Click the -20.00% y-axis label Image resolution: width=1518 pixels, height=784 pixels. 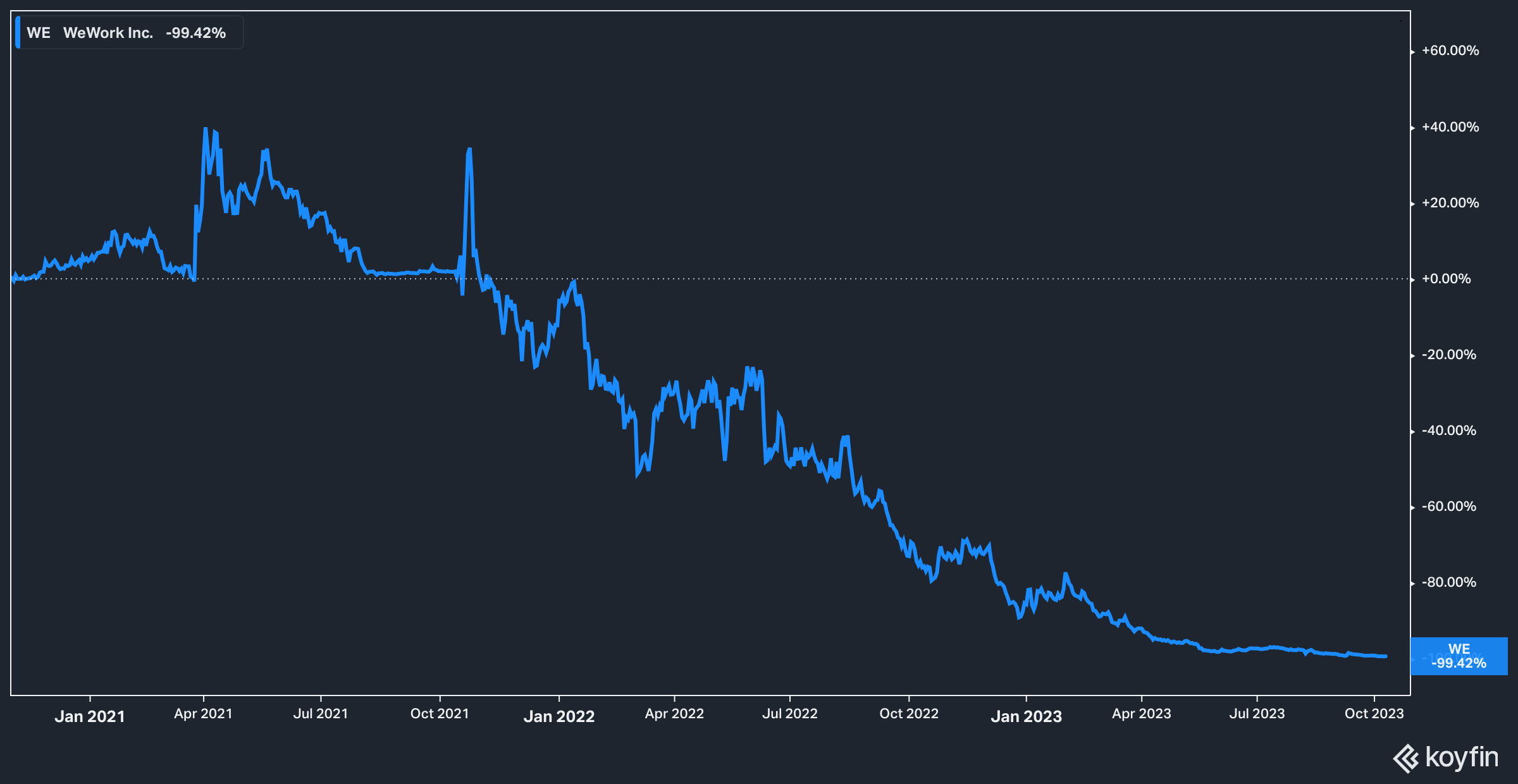1449,355
